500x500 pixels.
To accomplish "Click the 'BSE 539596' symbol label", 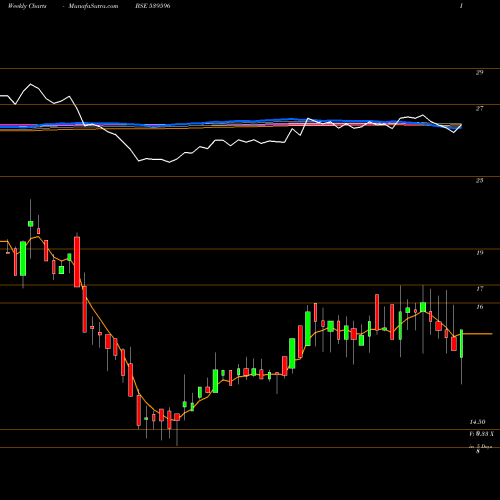I will click(153, 6).
